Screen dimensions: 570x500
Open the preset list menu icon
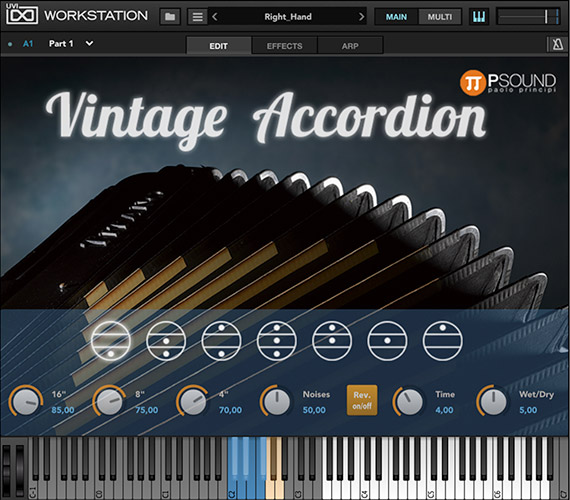pyautogui.click(x=197, y=17)
